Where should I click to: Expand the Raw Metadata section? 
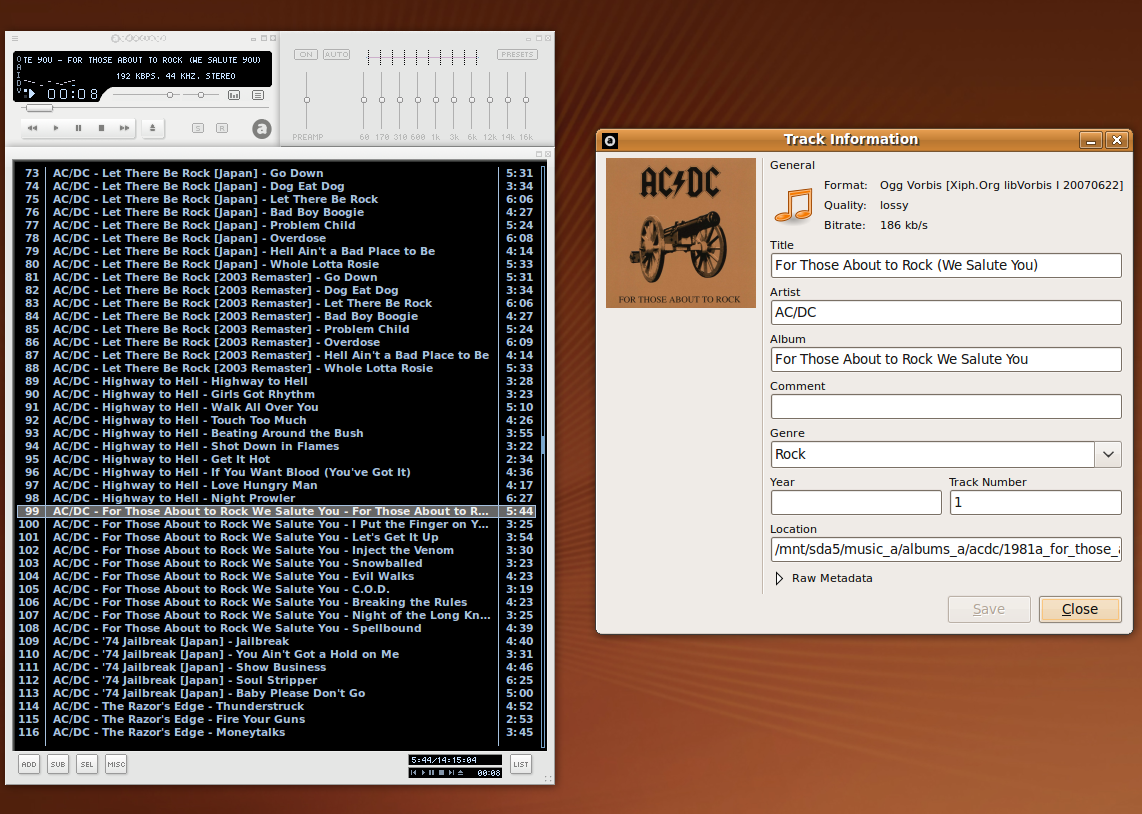click(x=779, y=578)
